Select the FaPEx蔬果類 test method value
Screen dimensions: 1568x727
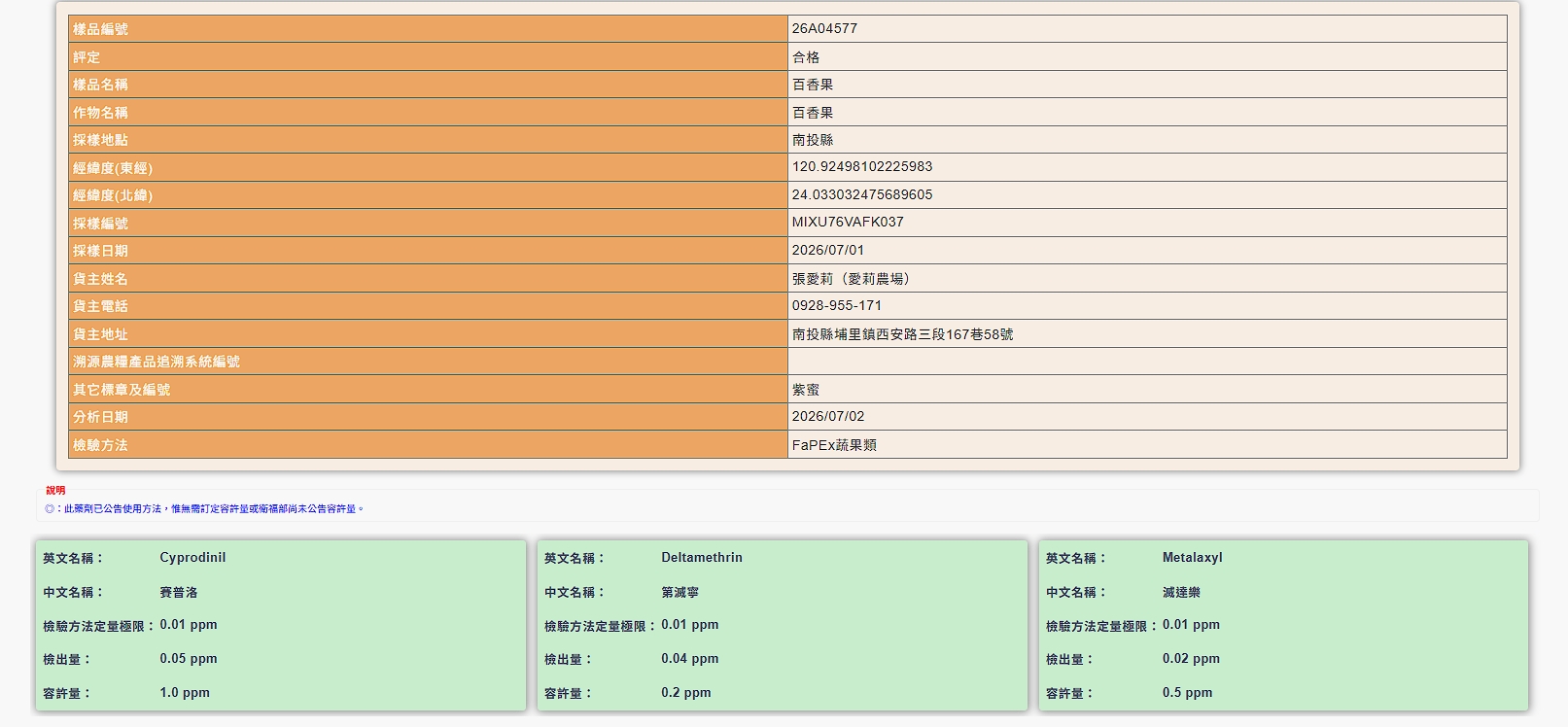pos(834,444)
